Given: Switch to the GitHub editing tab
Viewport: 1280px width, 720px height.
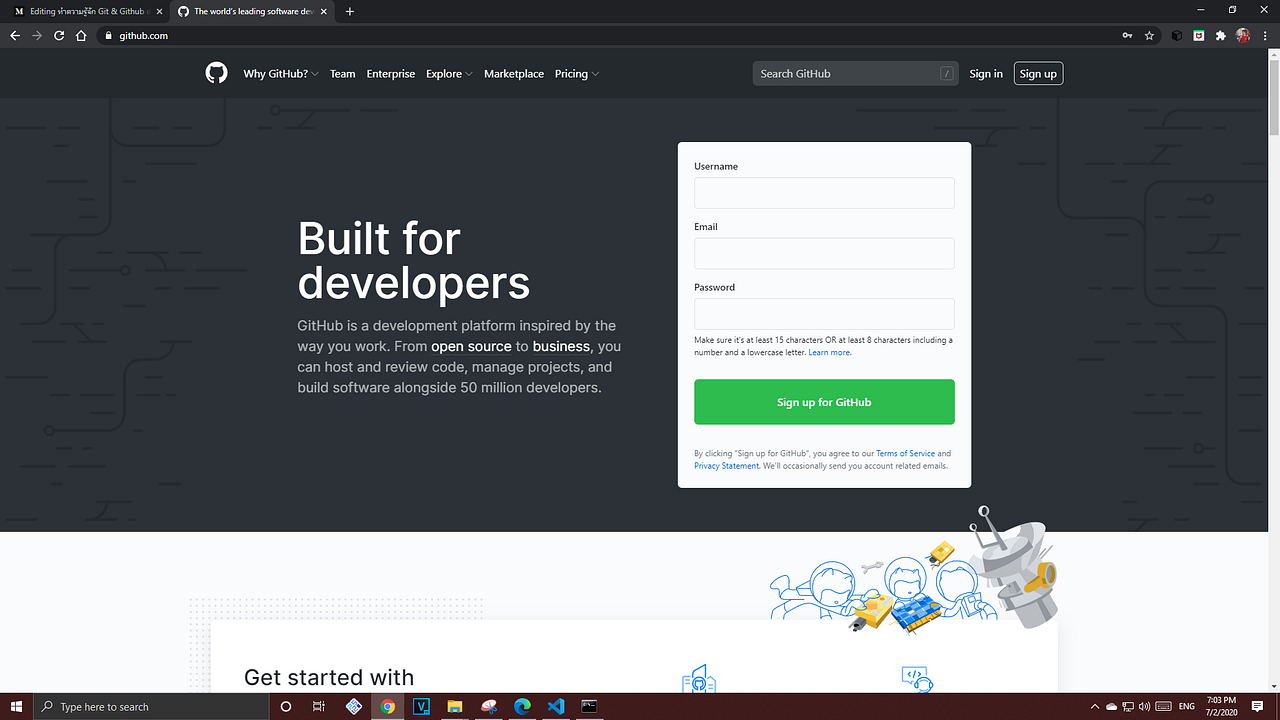Looking at the screenshot, I should click(85, 11).
